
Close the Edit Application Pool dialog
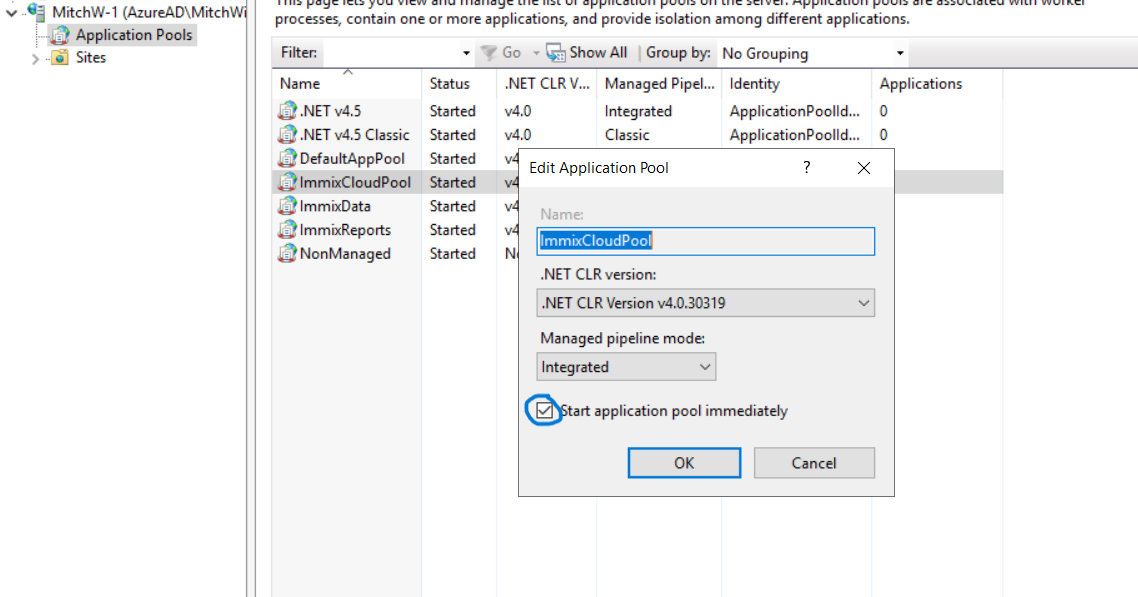point(864,168)
